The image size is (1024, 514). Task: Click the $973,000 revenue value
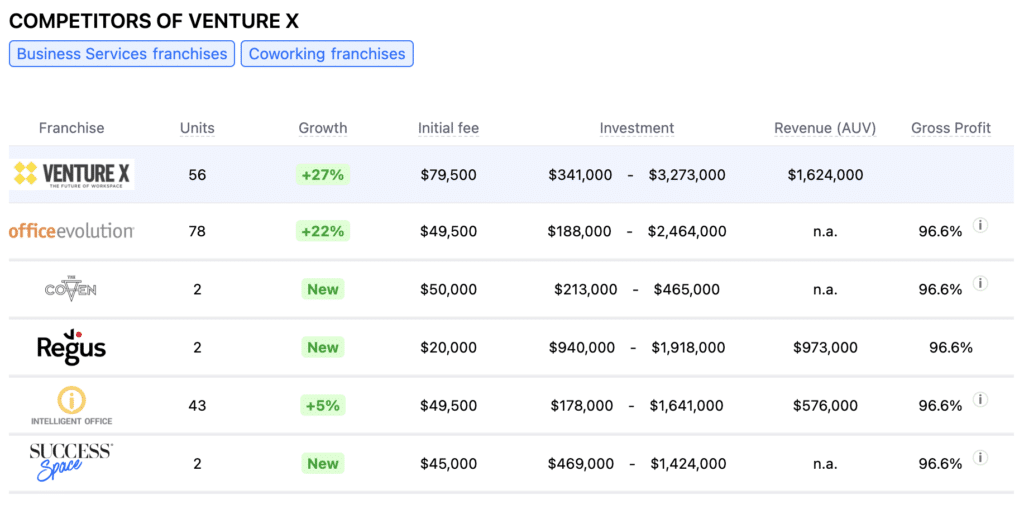[x=825, y=347]
